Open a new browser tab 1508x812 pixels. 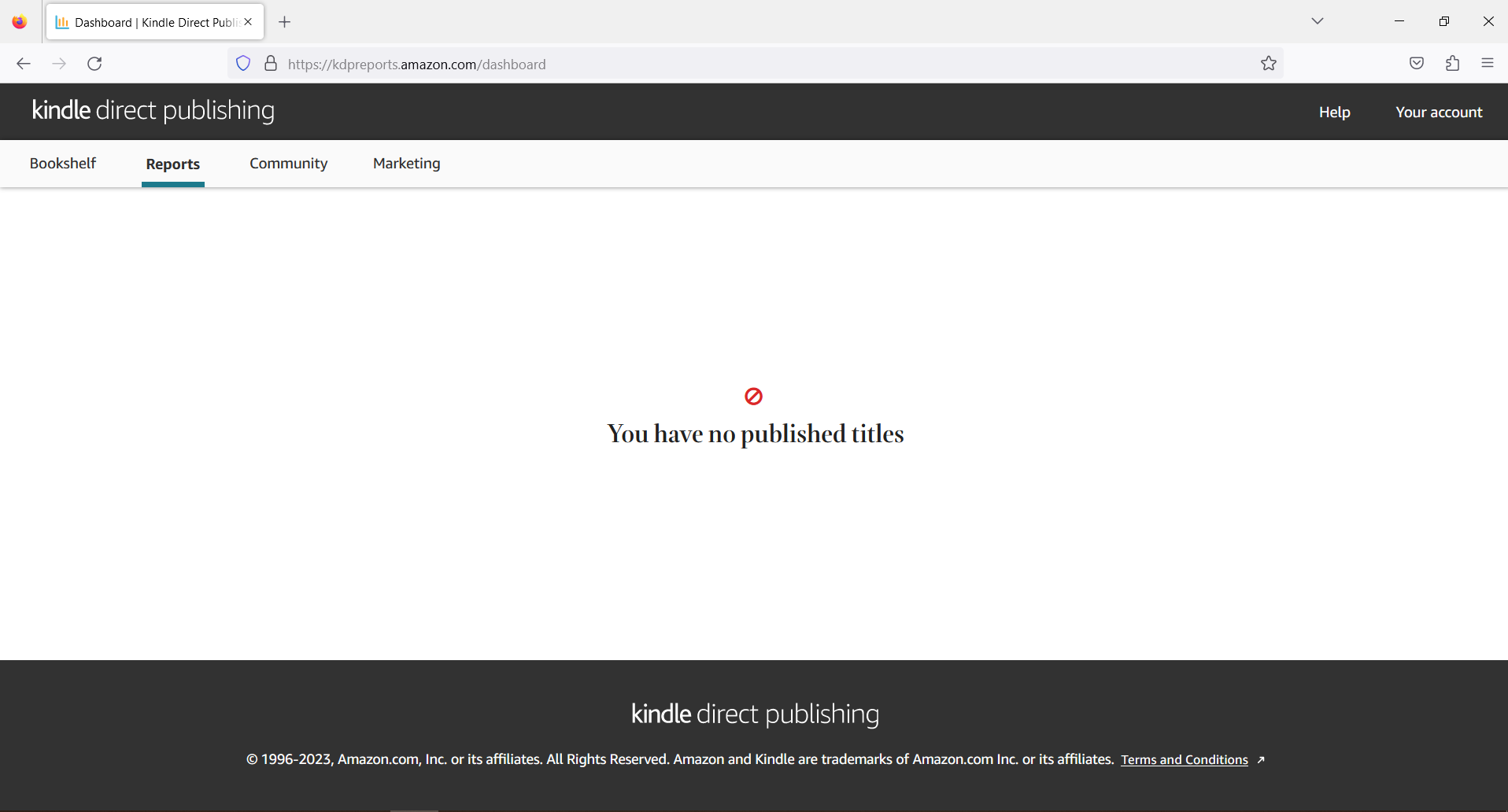point(285,21)
